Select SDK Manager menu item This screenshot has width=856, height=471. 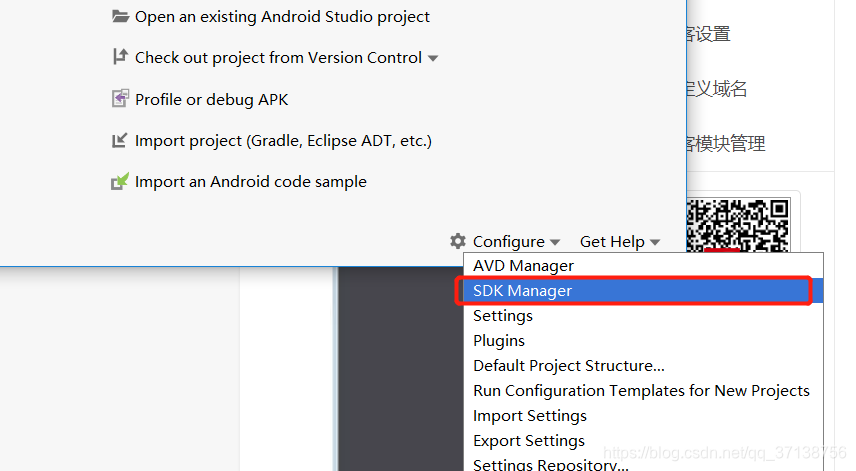point(643,290)
